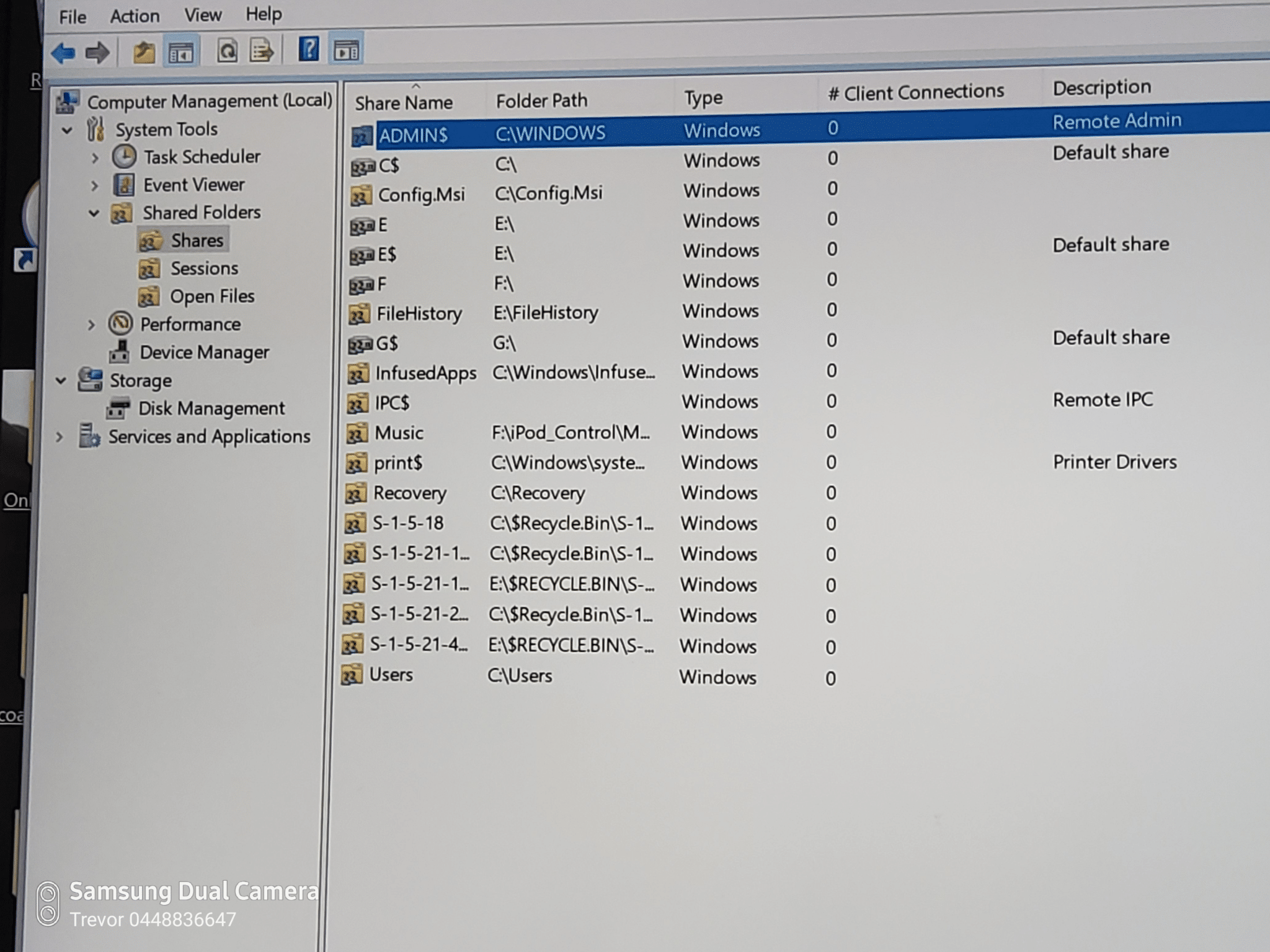Collapse the Shared Folders node
The height and width of the screenshot is (952, 1270).
click(94, 214)
